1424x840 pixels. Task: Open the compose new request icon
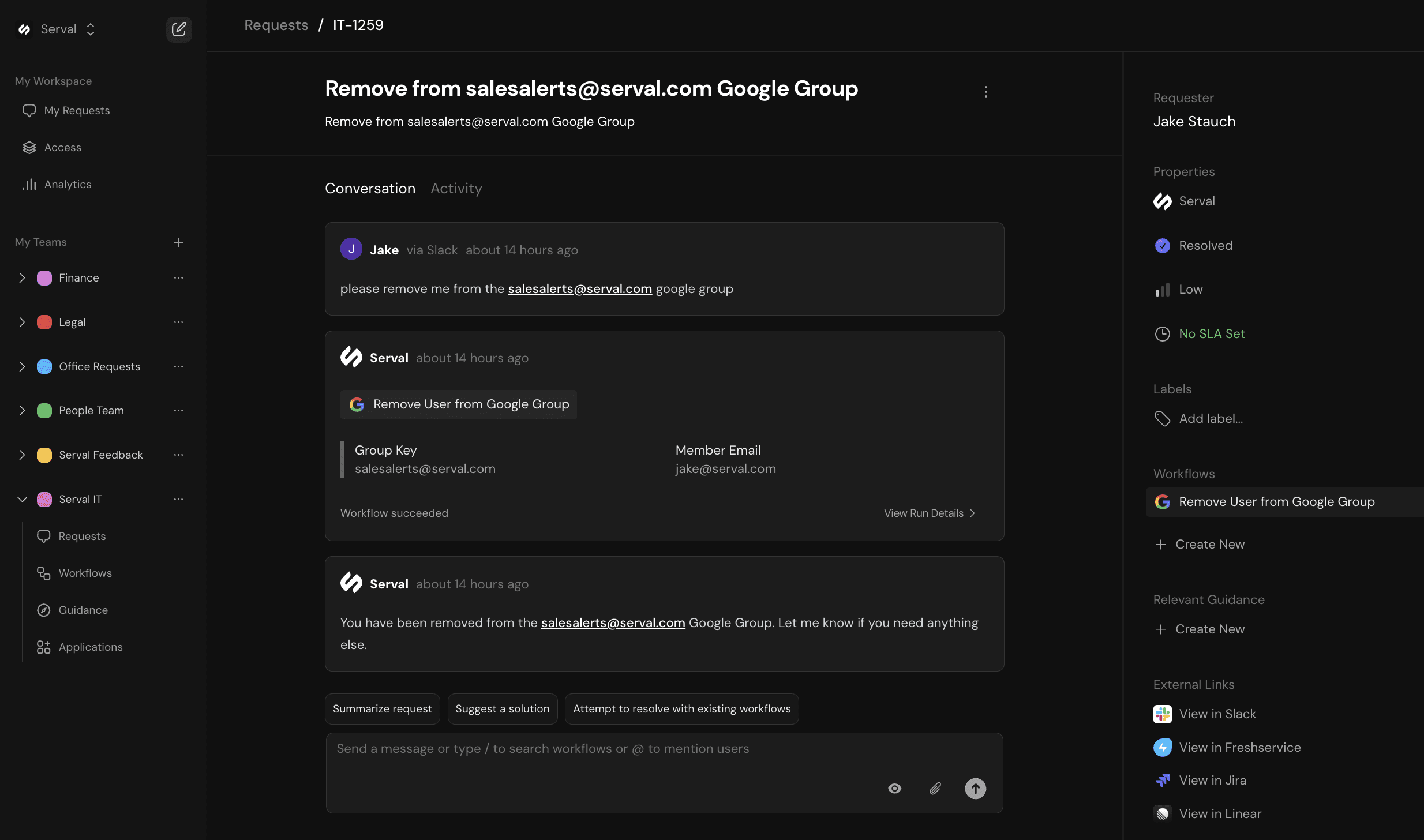point(179,29)
